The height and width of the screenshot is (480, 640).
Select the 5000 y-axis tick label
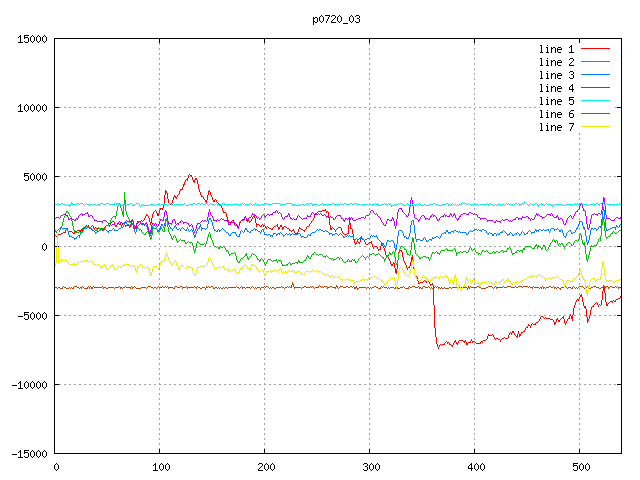pyautogui.click(x=35, y=177)
